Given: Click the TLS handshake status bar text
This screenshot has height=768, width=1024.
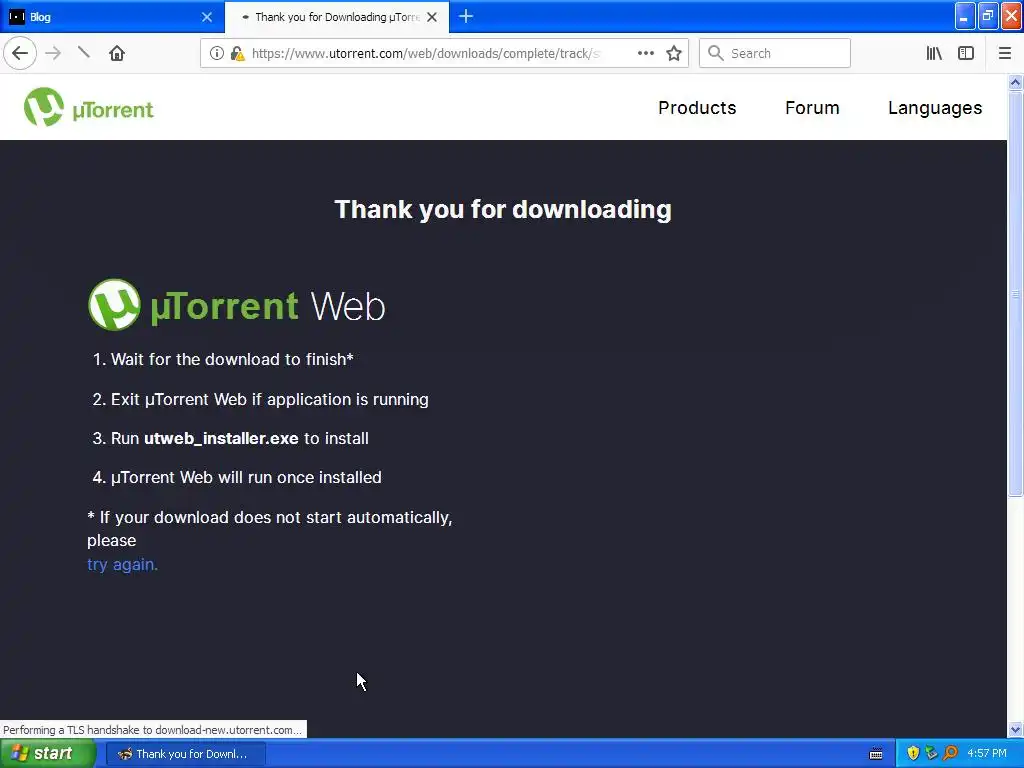Looking at the screenshot, I should click(x=153, y=729).
